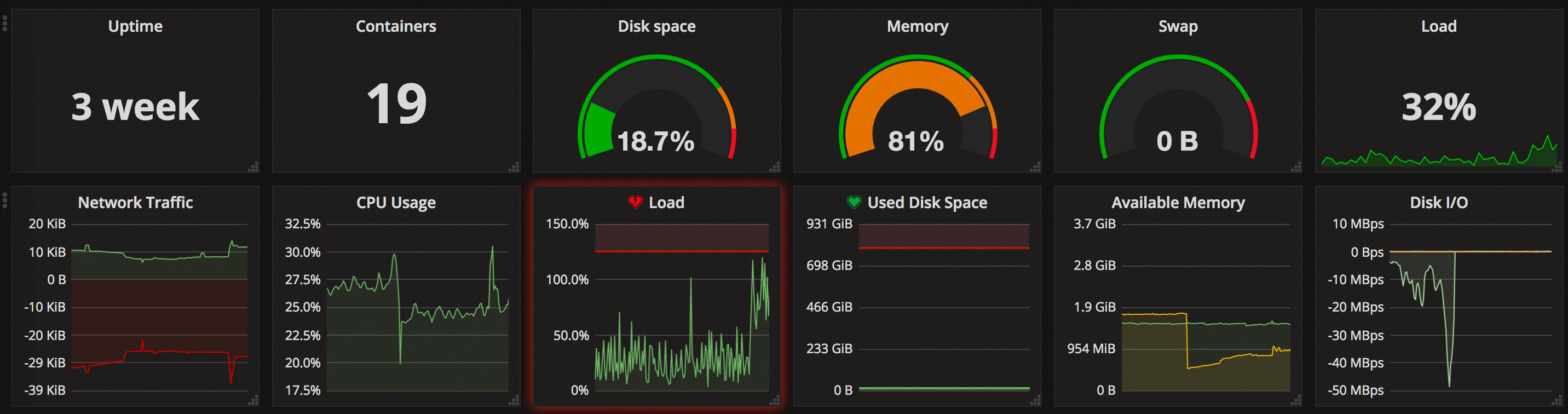The width and height of the screenshot is (1568, 414).
Task: Click the Disk I/O panel resize grip
Action: (1558, 401)
